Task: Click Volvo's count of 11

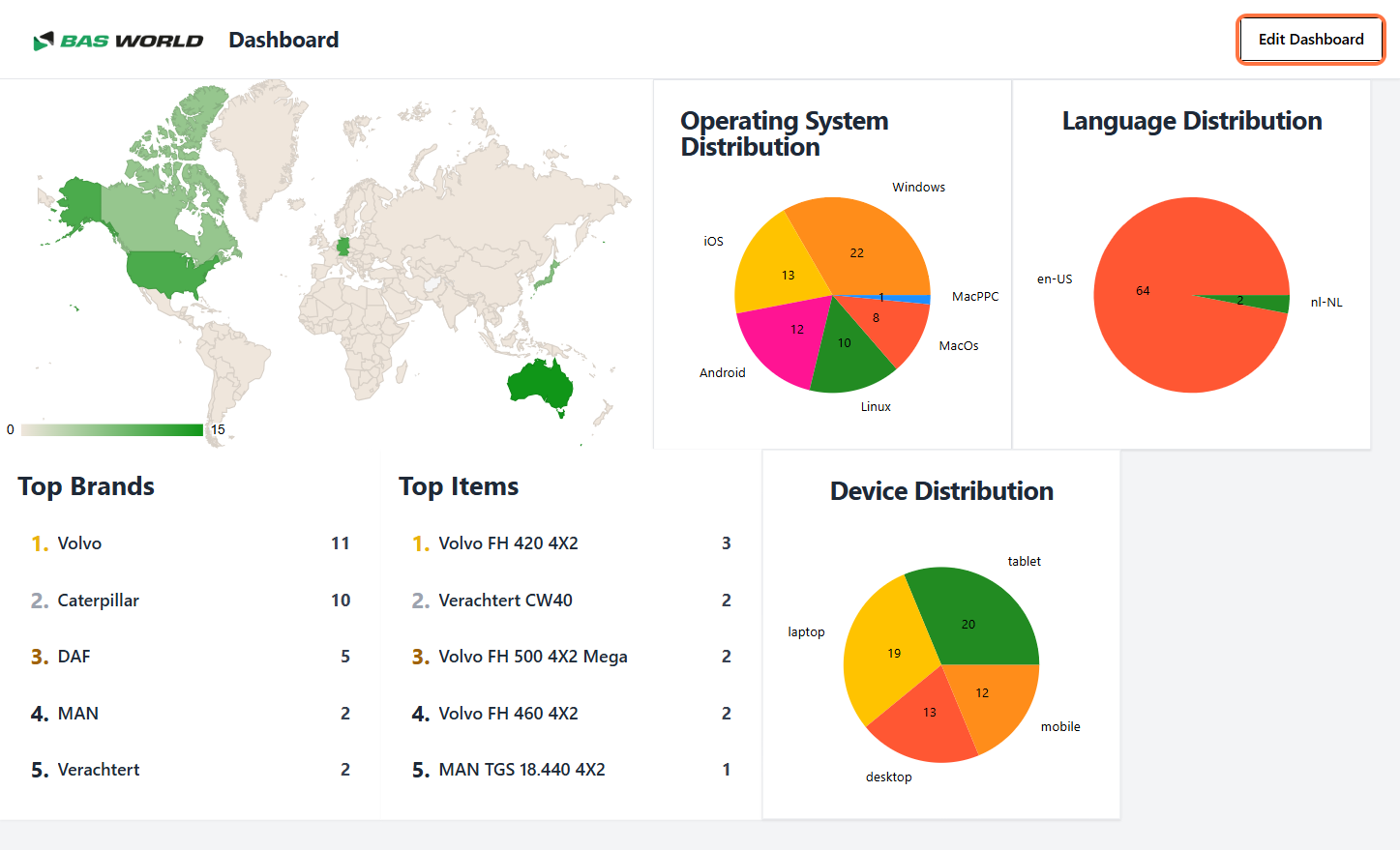Action: click(341, 543)
